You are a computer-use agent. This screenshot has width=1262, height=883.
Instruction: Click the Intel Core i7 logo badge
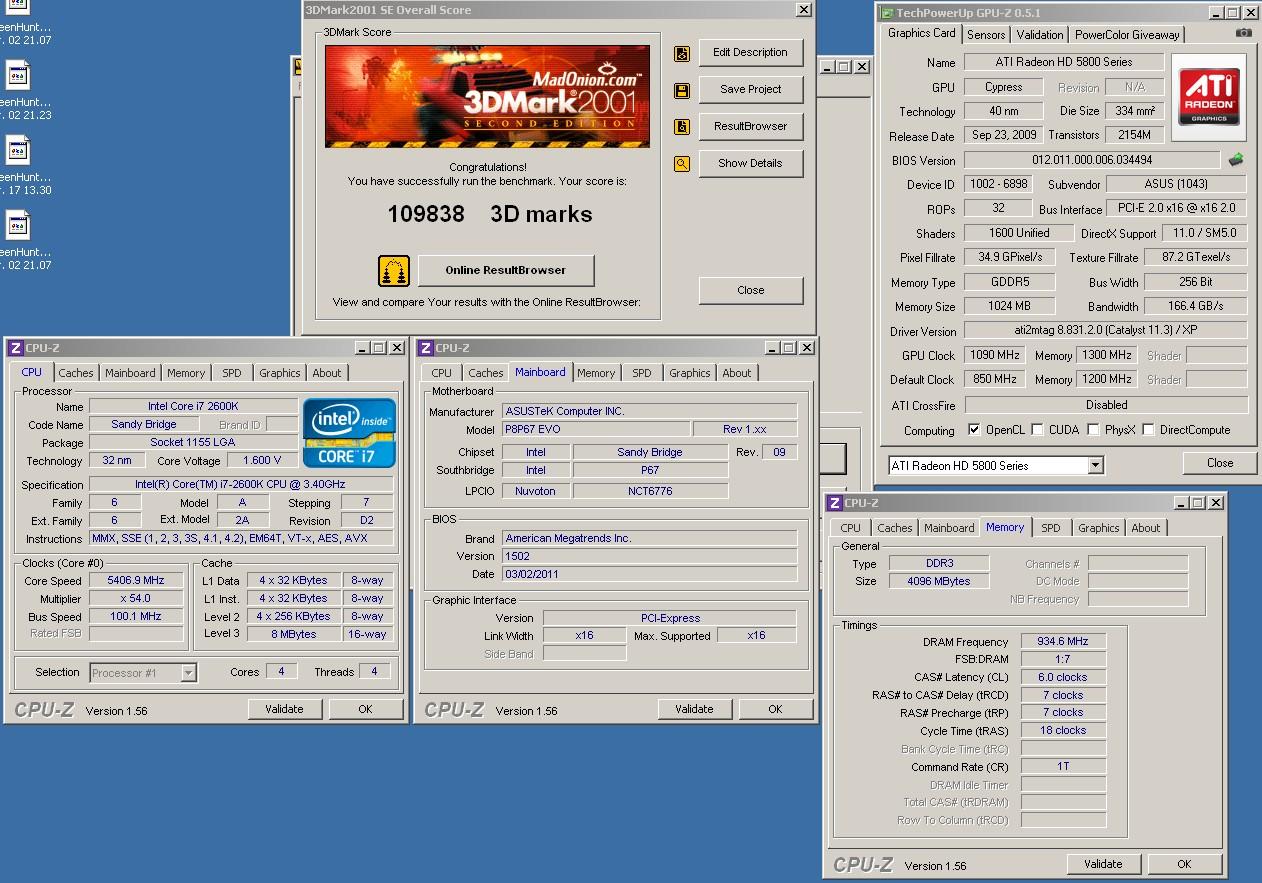(350, 432)
